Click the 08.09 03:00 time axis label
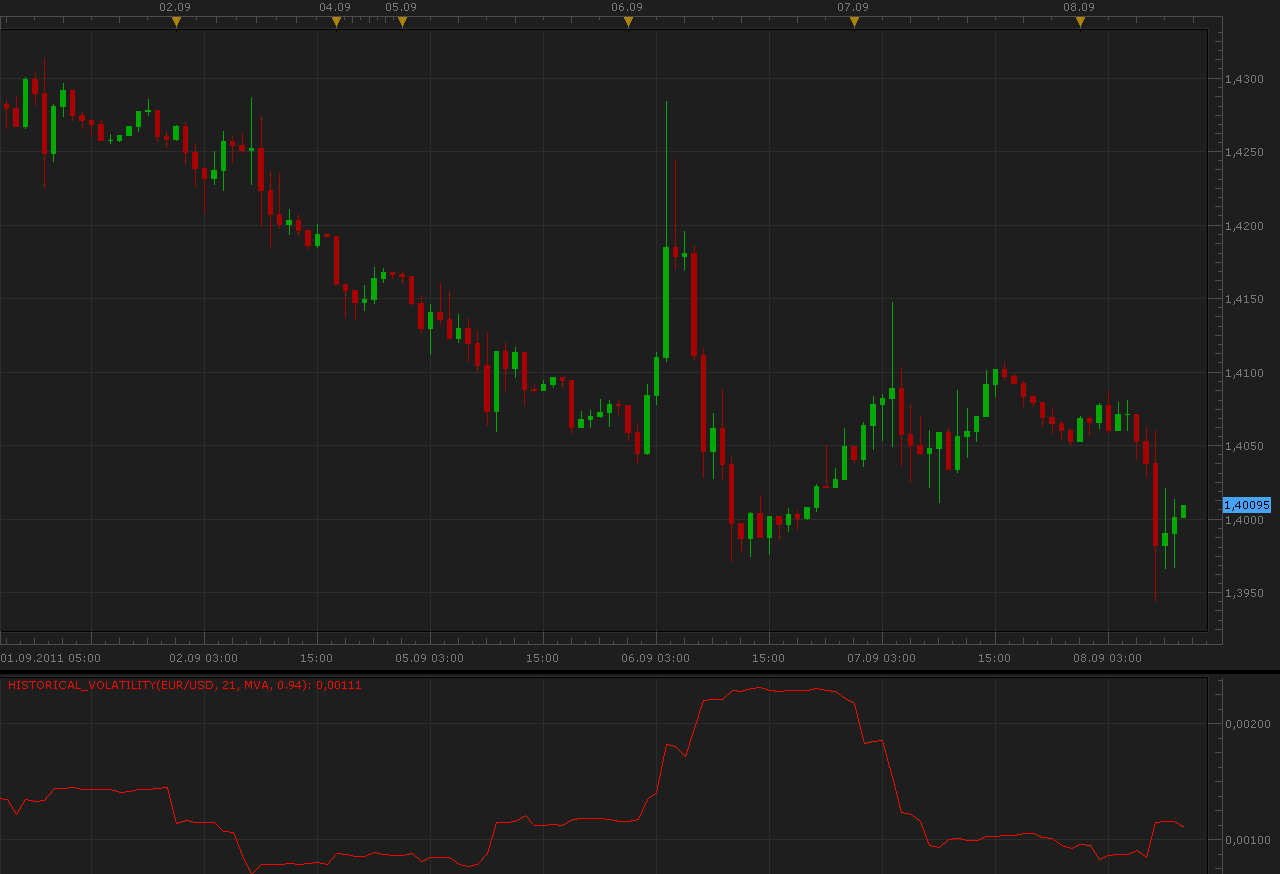 (1108, 658)
